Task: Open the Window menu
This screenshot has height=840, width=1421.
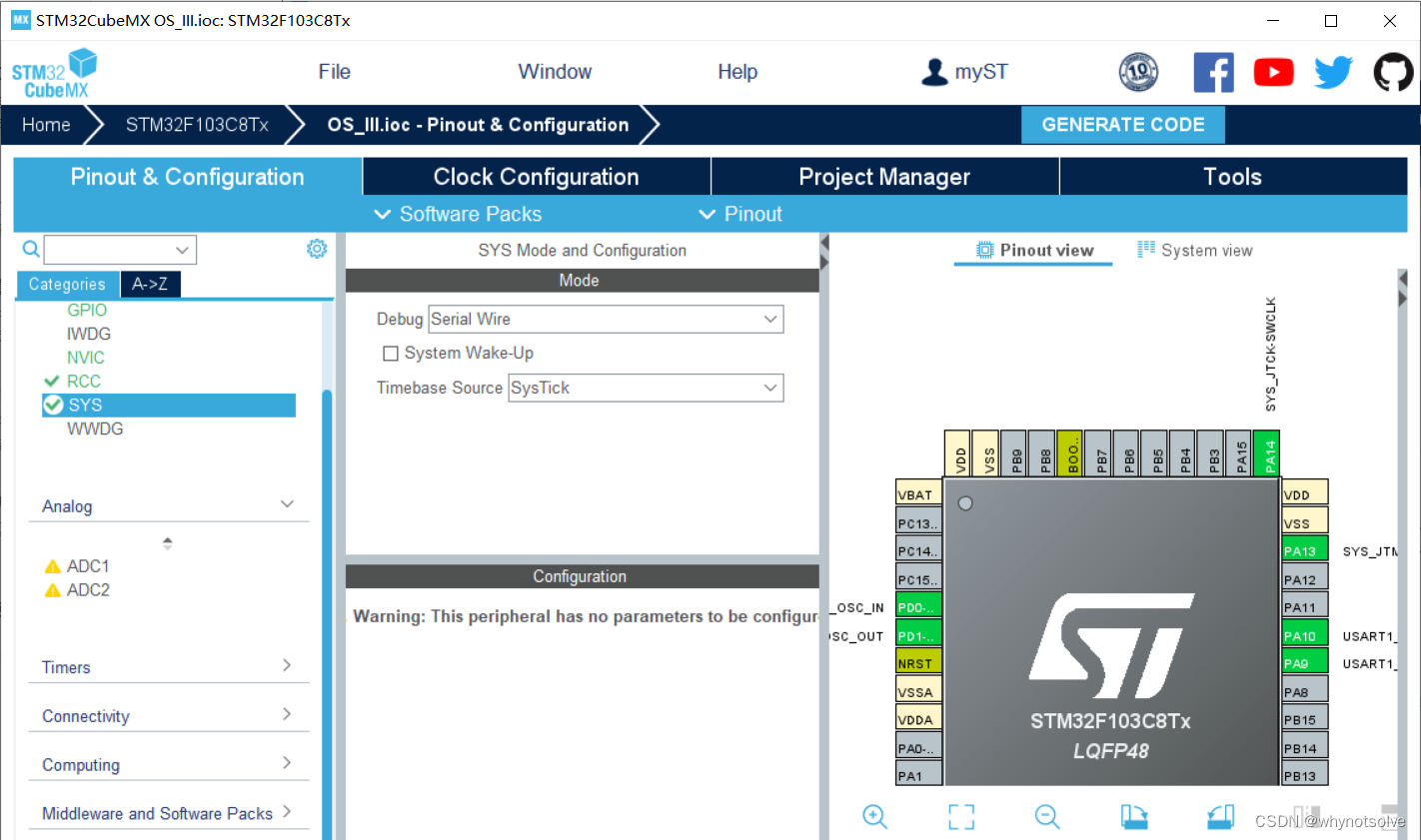Action: 555,72
